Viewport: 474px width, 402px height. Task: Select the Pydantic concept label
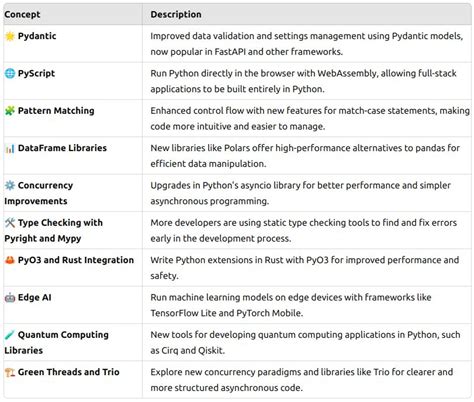click(37, 36)
